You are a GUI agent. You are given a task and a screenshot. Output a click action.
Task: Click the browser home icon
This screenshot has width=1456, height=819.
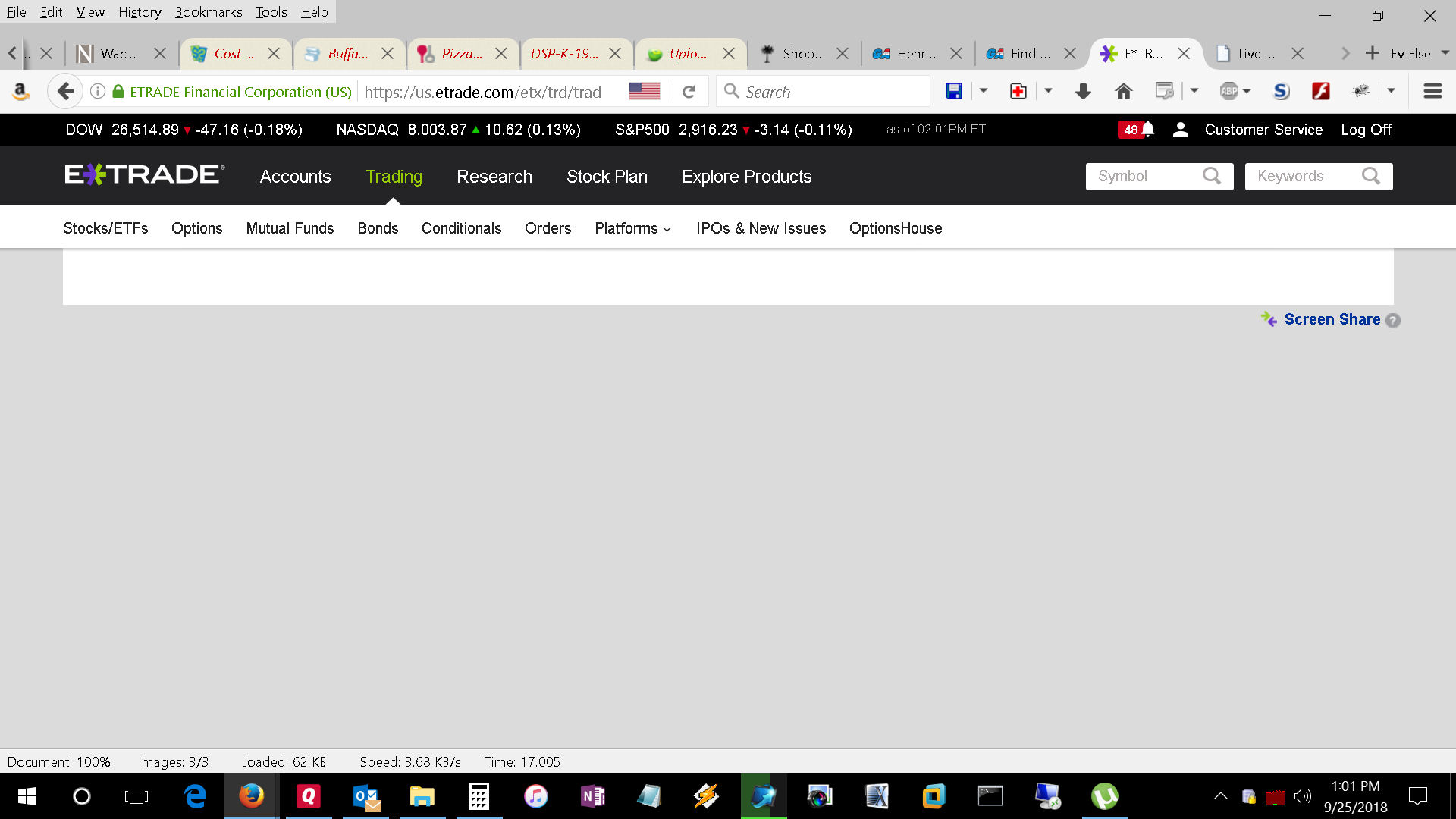pyautogui.click(x=1123, y=92)
